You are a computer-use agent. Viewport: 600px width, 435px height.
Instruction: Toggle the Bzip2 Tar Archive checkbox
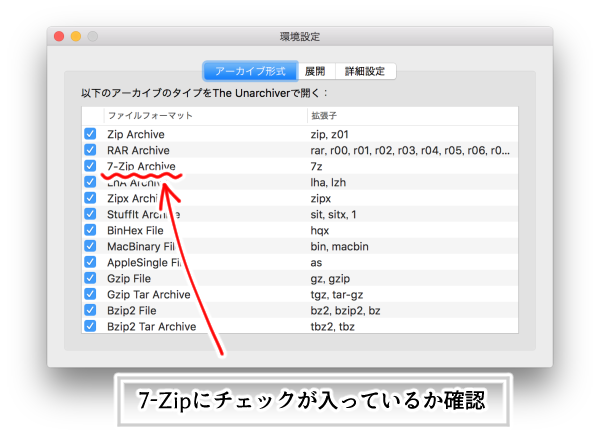tap(90, 326)
